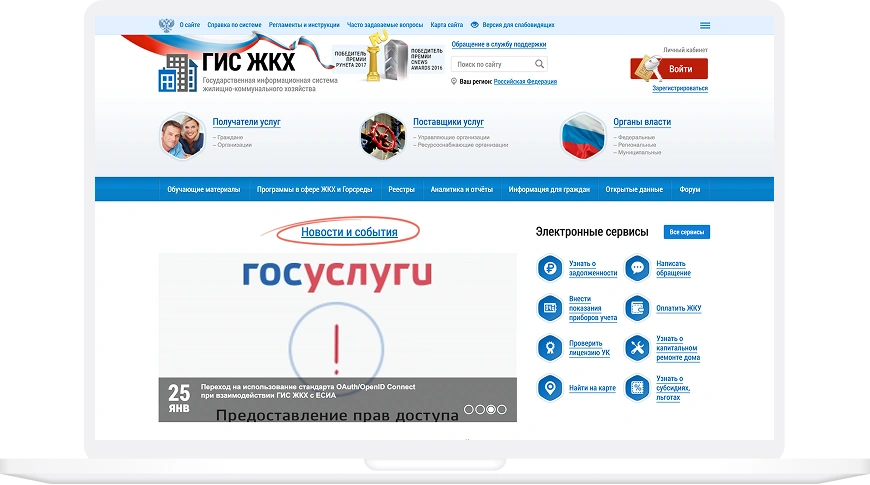Click 'Обращение в службу поддержки' link
The height and width of the screenshot is (485, 870).
pyautogui.click(x=499, y=44)
